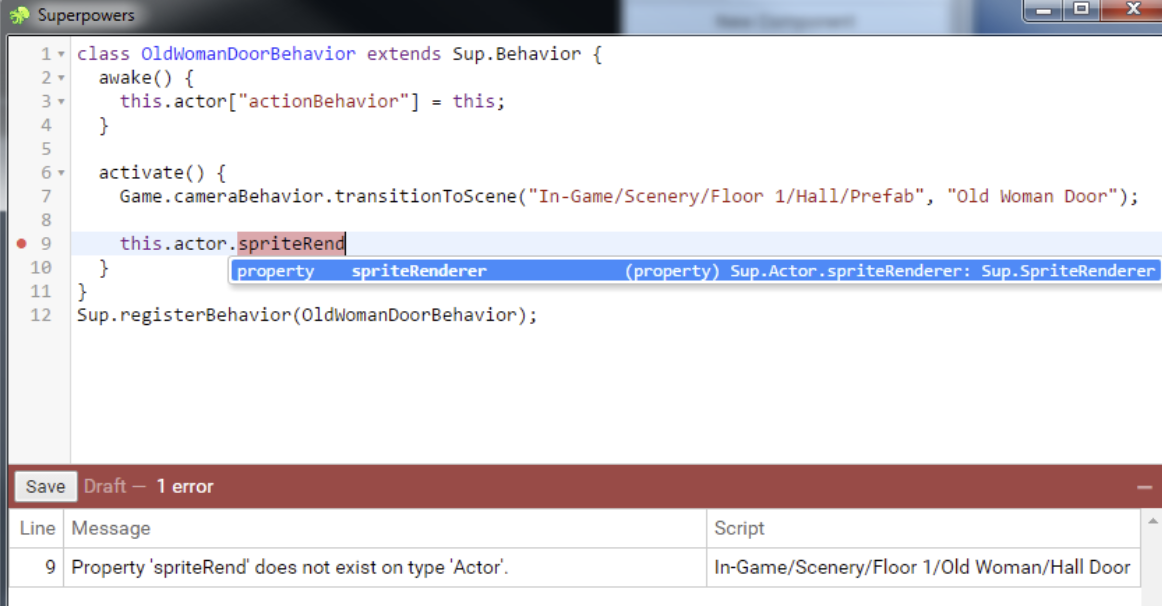The width and height of the screenshot is (1162, 606).
Task: Fold the activate() method on line 6
Action: pyautogui.click(x=61, y=173)
